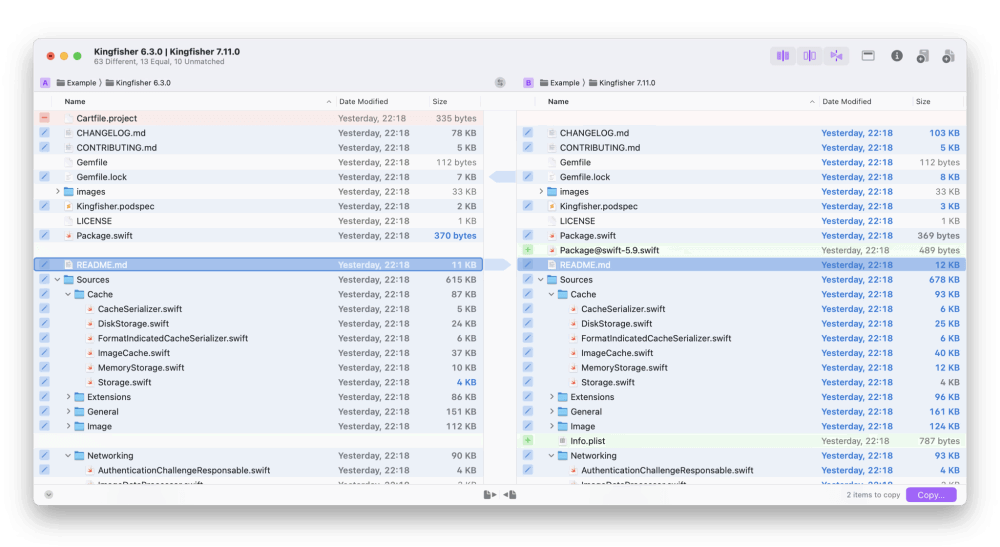
Task: Click the red minus icon beside Cartfile.project
Action: coord(44,118)
